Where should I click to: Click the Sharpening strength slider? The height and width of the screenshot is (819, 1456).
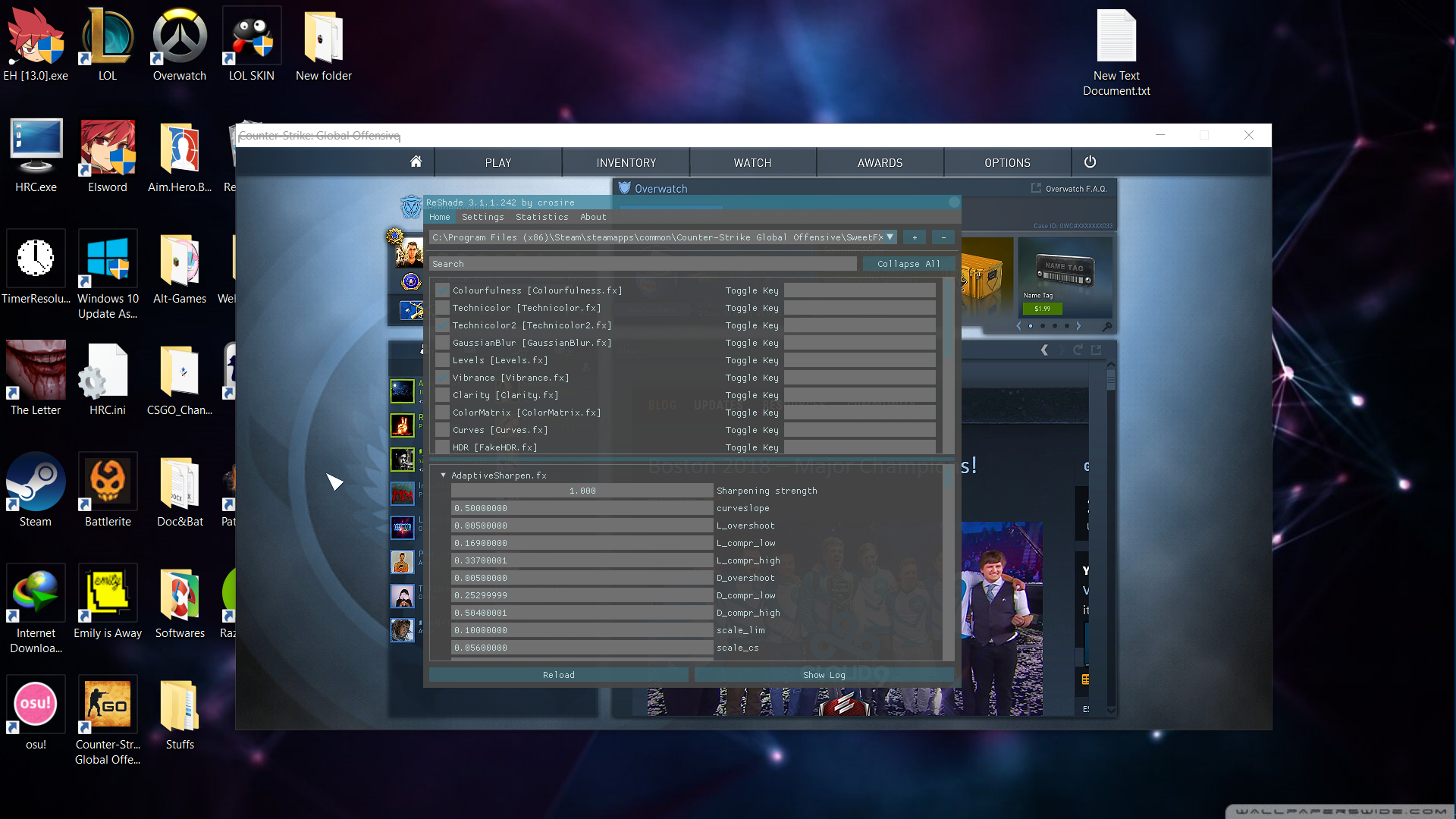(x=582, y=491)
